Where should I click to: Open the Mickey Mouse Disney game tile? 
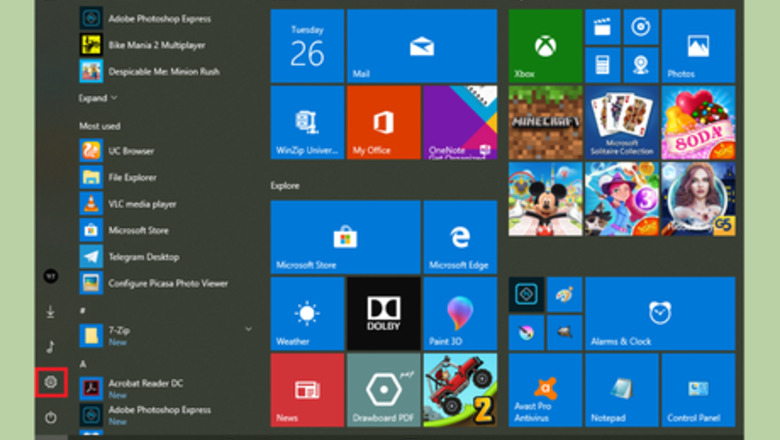click(545, 199)
